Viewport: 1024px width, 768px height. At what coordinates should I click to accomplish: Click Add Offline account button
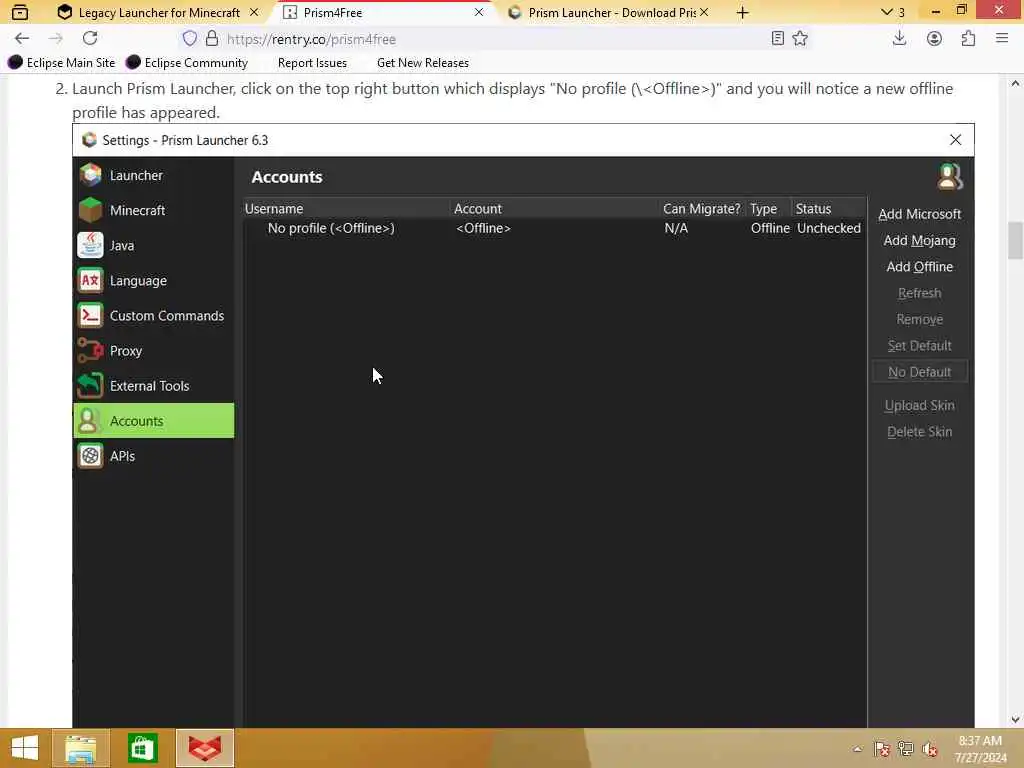(x=920, y=266)
